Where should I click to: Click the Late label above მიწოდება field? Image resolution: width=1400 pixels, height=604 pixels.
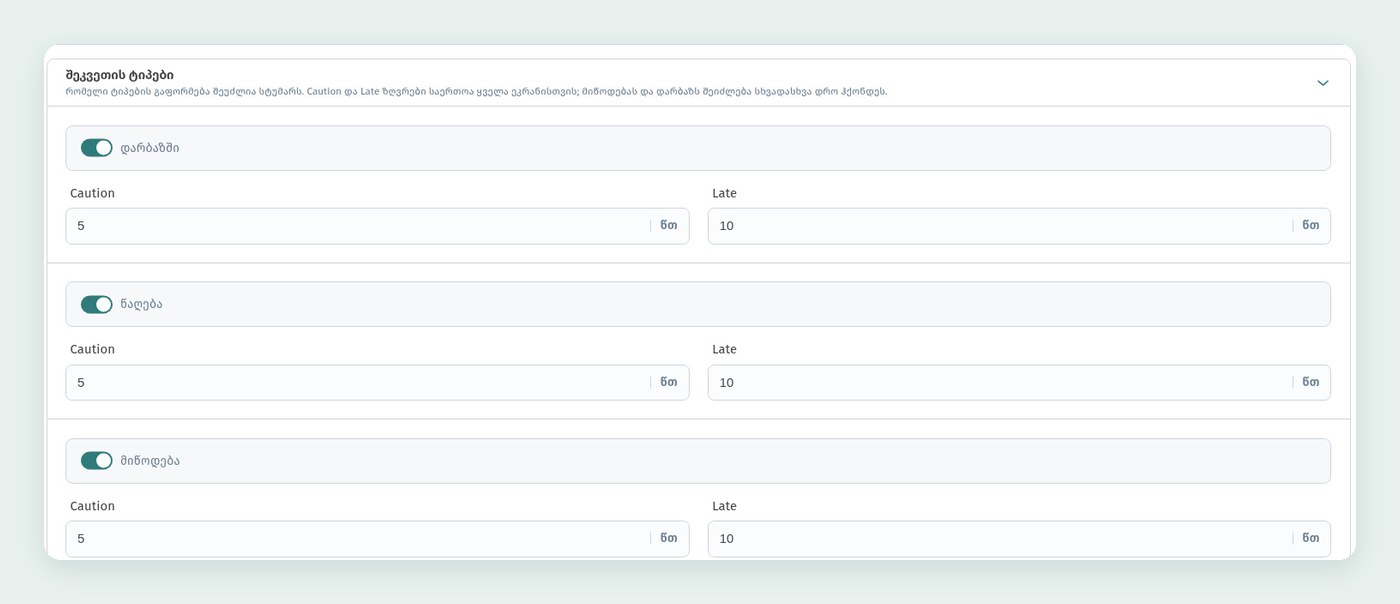point(724,506)
